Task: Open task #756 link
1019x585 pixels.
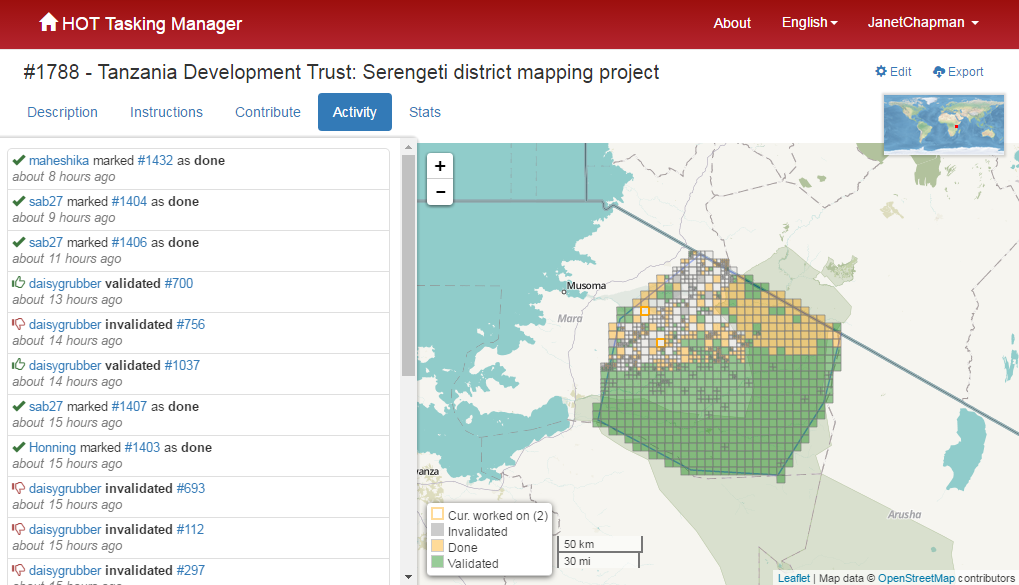Action: 190,324
